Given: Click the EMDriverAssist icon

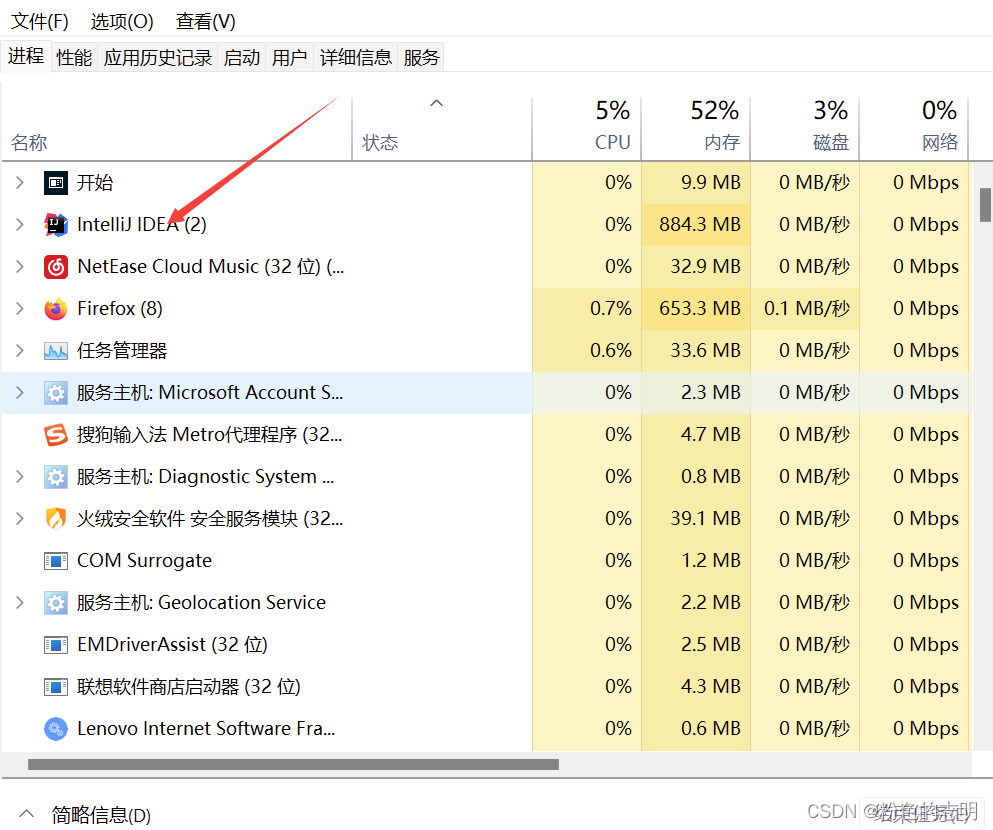Looking at the screenshot, I should [x=56, y=645].
